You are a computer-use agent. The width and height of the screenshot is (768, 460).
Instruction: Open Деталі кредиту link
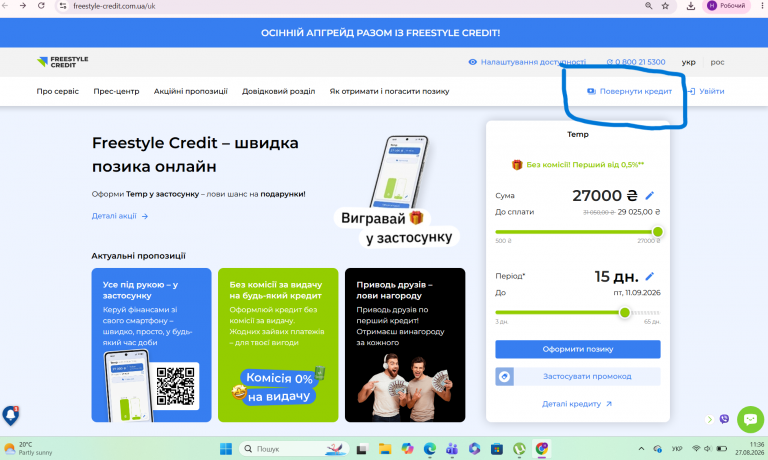(x=576, y=404)
